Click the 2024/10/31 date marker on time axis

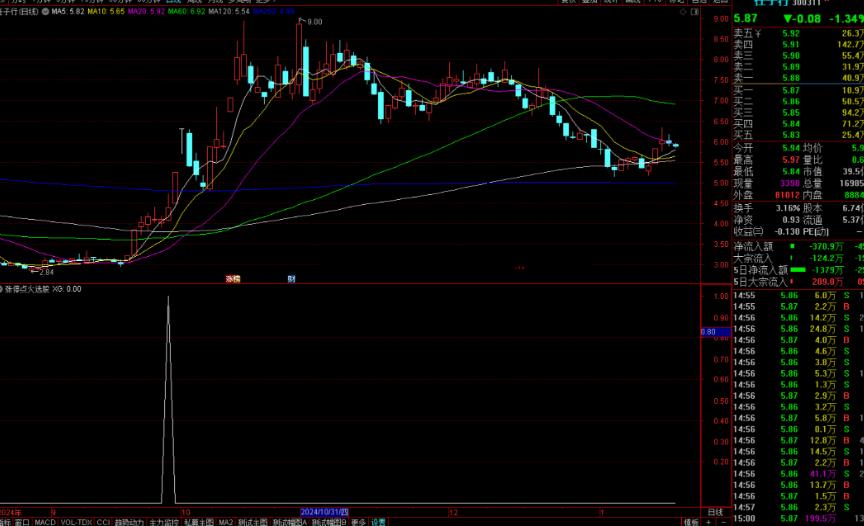(x=325, y=512)
